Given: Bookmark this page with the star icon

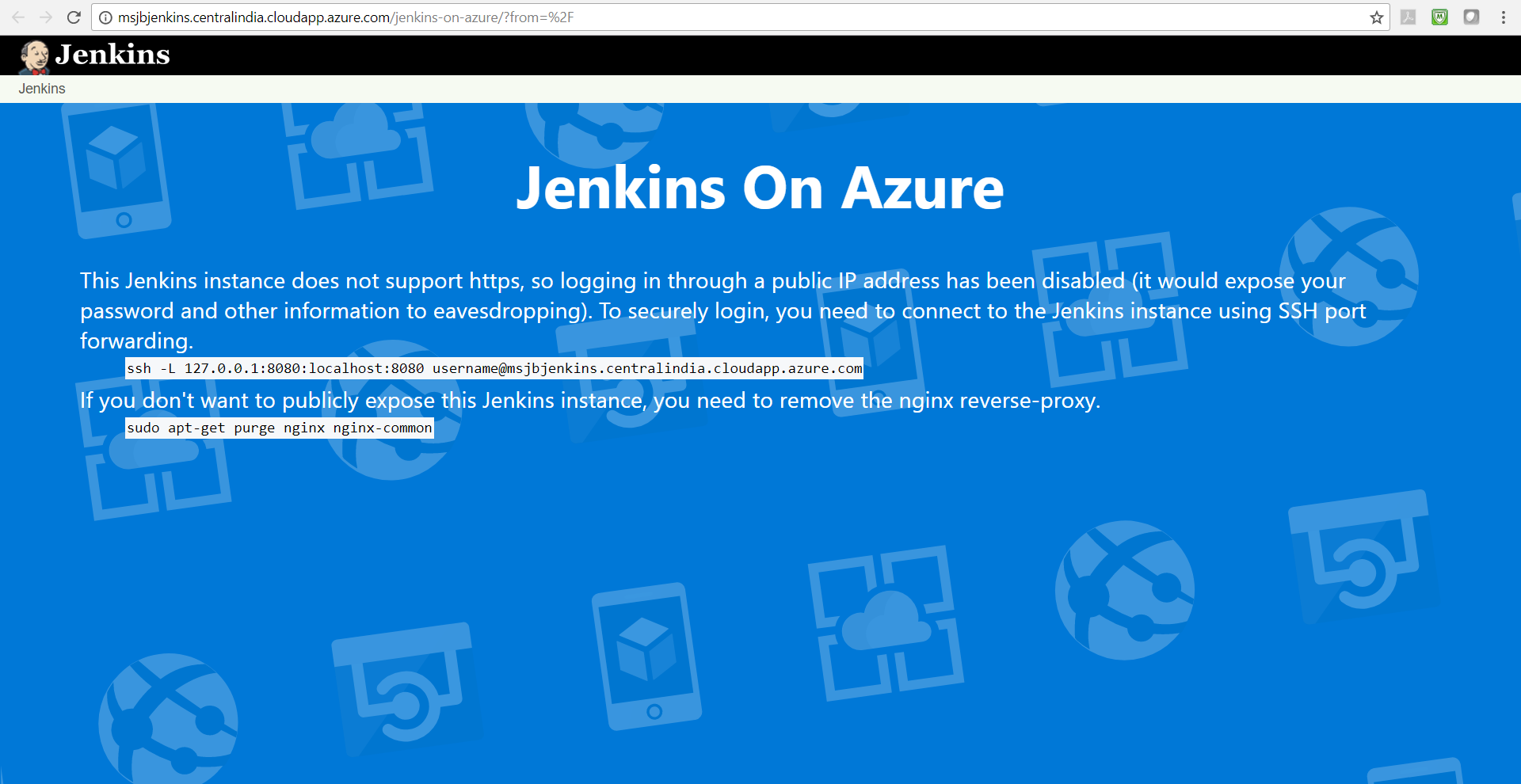Looking at the screenshot, I should pos(1377,17).
